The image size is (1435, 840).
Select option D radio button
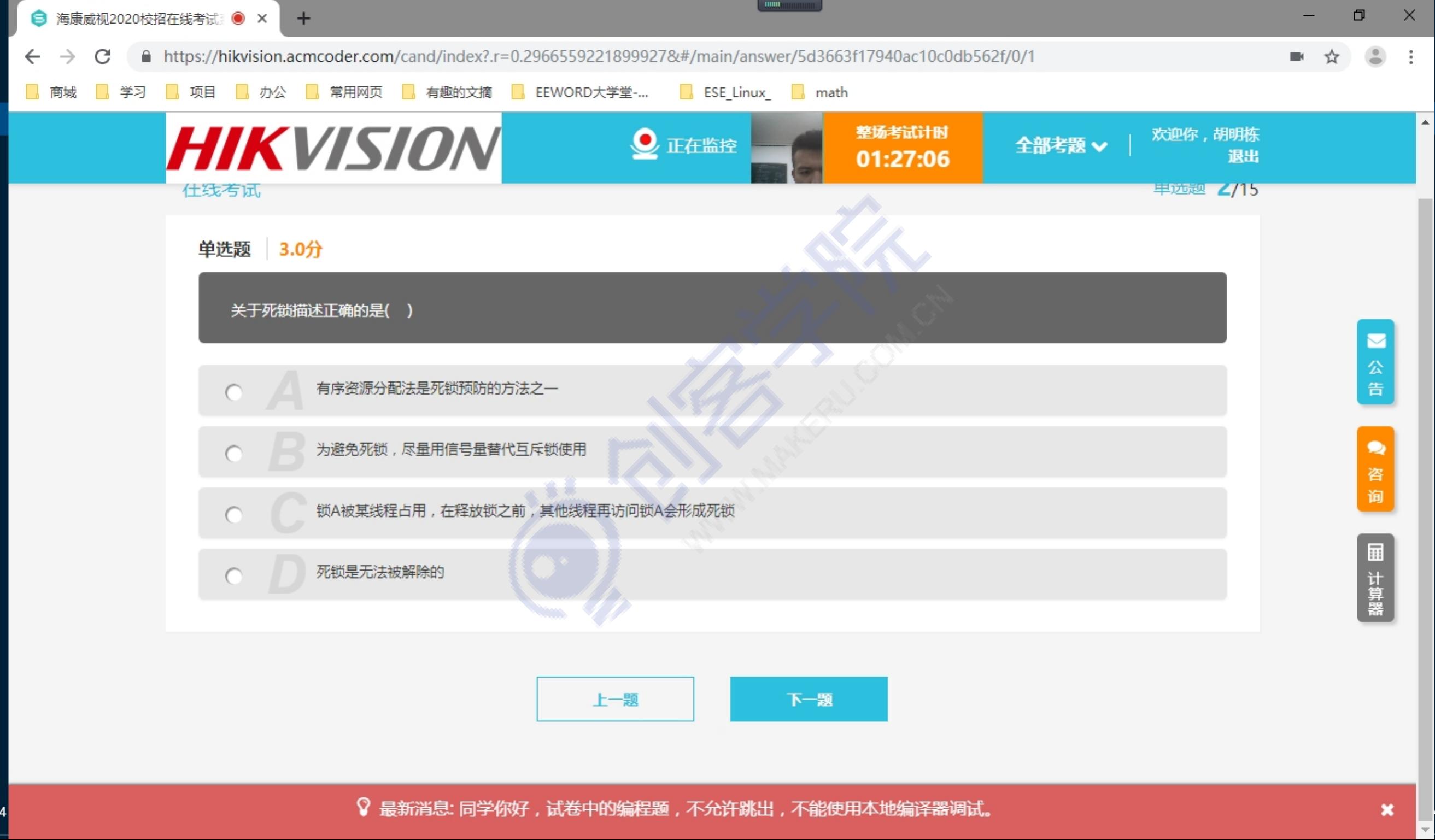(233, 577)
